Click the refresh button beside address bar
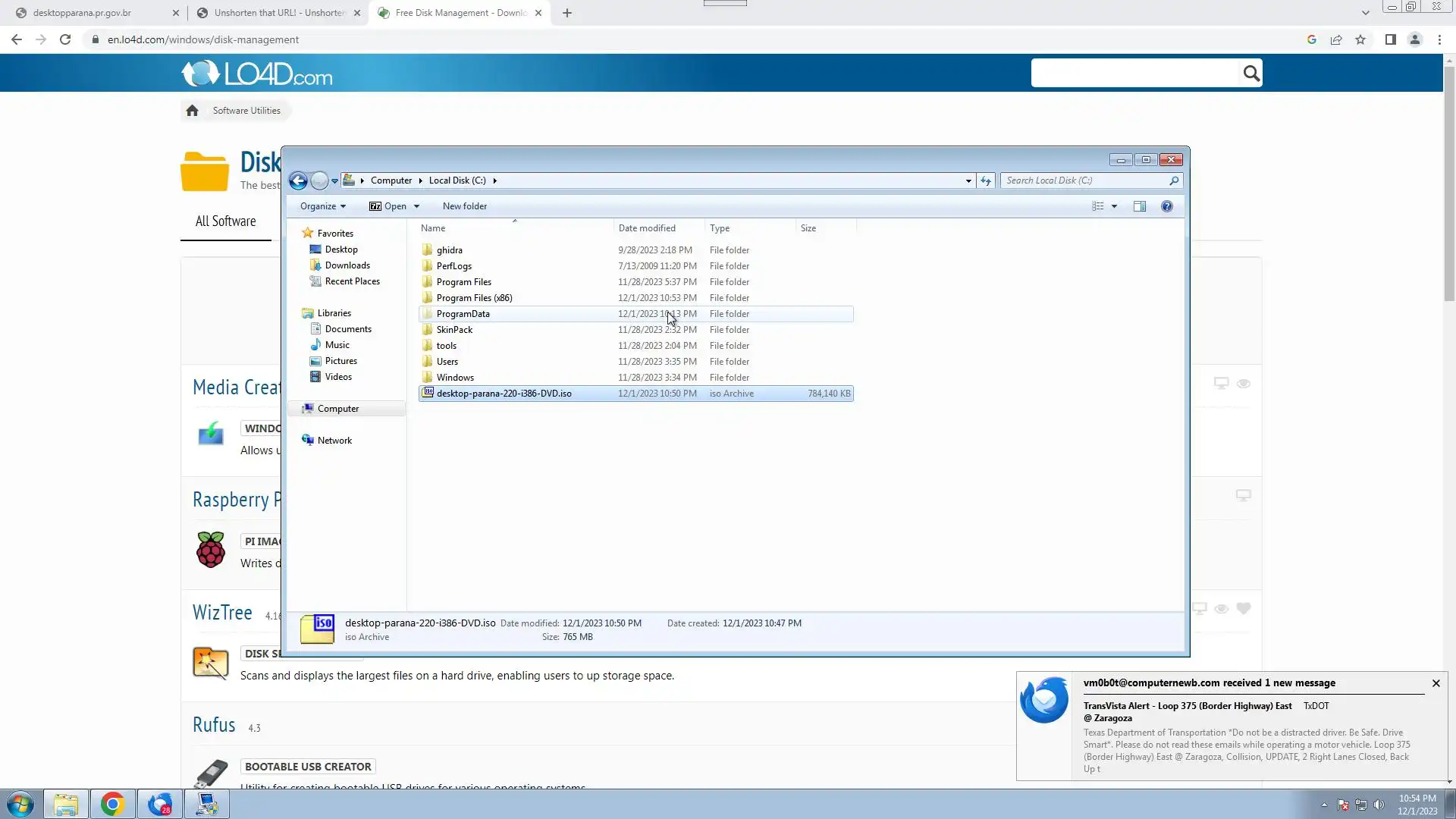Viewport: 1456px width, 819px height. click(x=985, y=180)
